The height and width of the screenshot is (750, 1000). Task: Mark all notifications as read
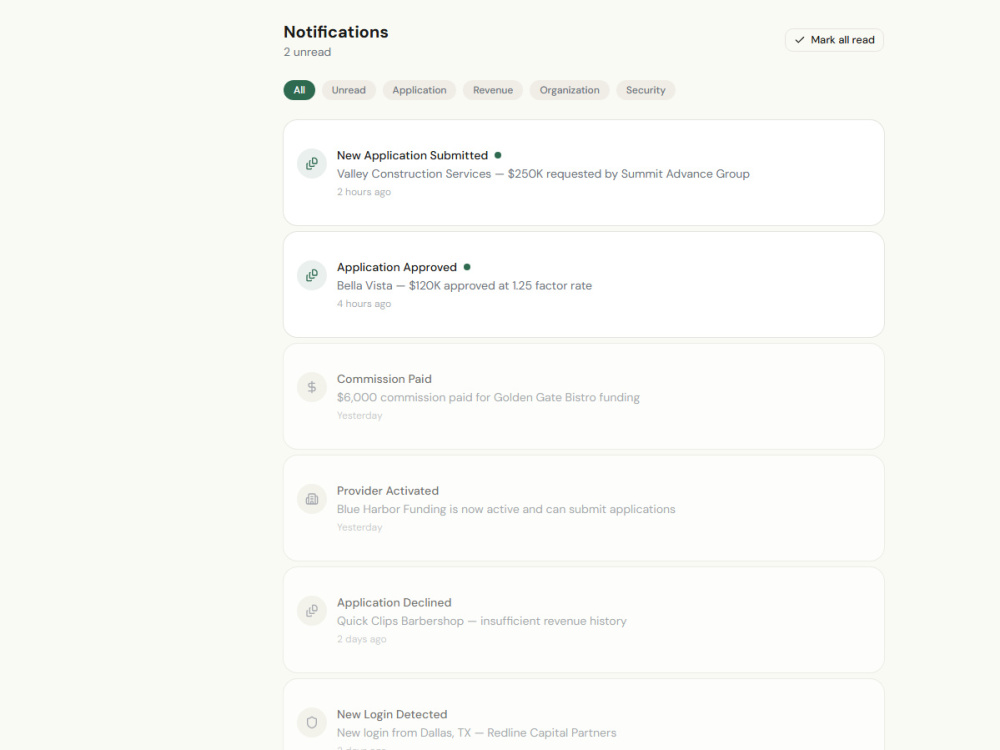click(834, 40)
